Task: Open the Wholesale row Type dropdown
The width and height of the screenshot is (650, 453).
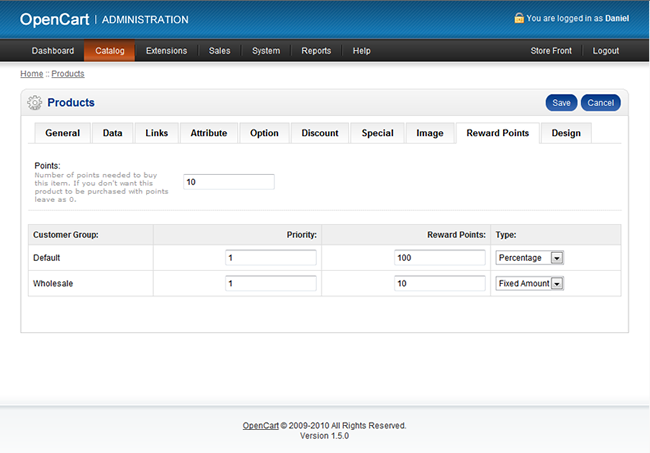Action: click(529, 283)
